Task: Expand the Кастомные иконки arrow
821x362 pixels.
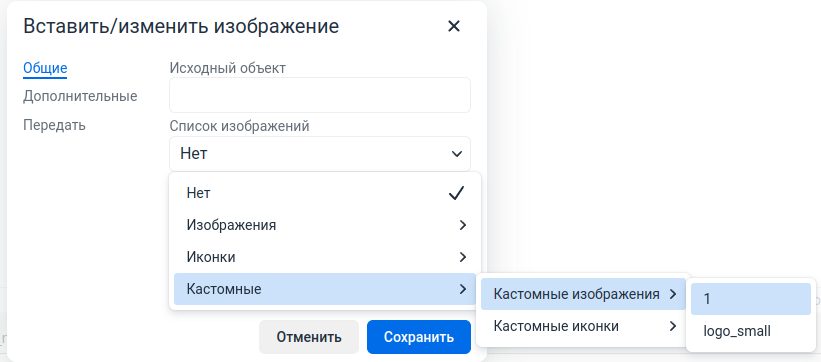Action: pos(673,326)
